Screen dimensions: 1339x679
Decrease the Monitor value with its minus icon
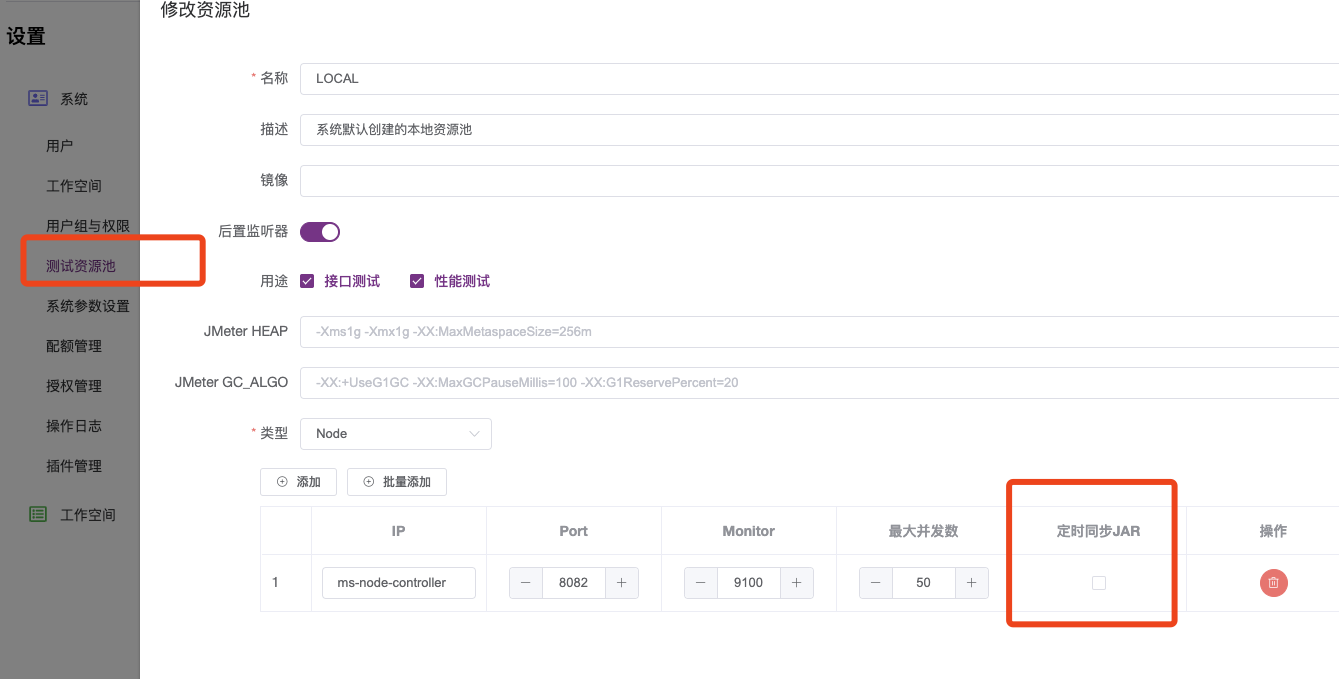(700, 582)
